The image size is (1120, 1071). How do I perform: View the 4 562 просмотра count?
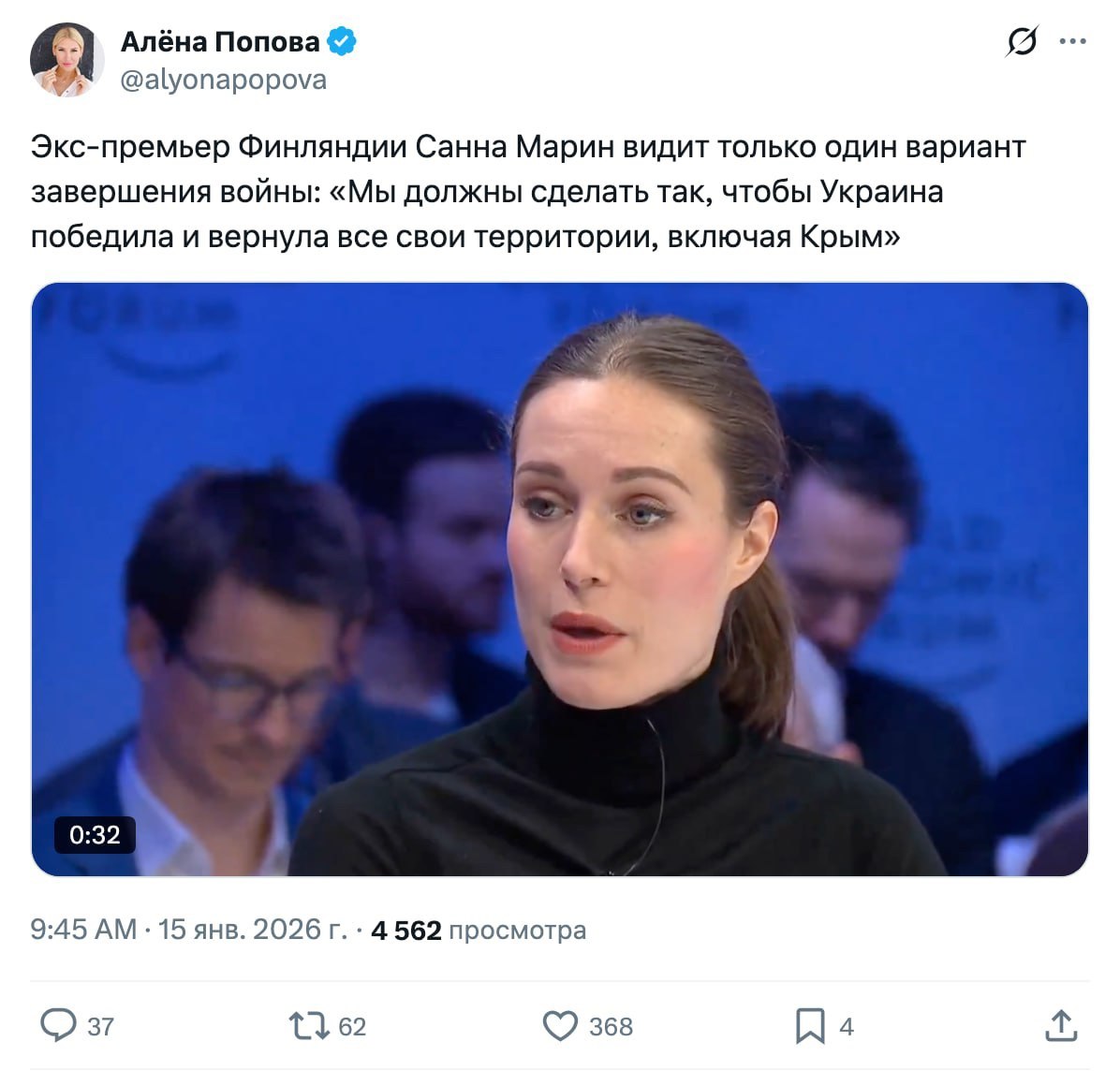[479, 931]
